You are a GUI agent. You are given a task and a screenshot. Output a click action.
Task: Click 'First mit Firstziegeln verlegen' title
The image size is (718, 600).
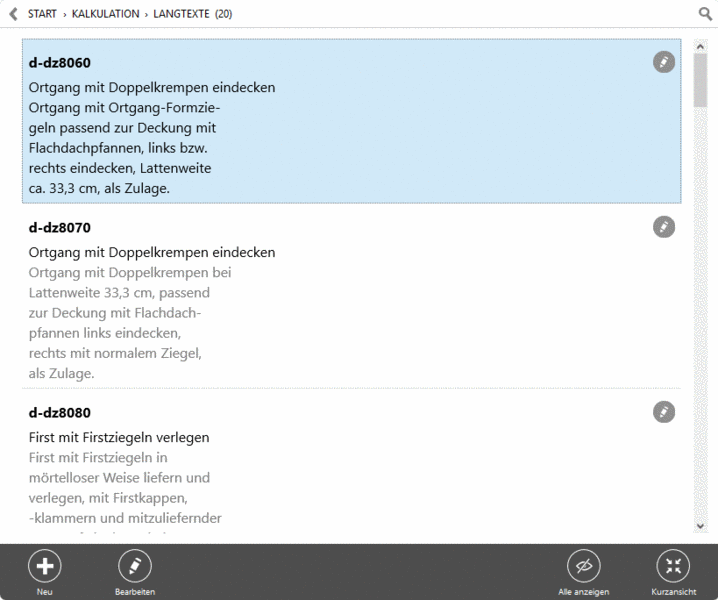(x=119, y=437)
